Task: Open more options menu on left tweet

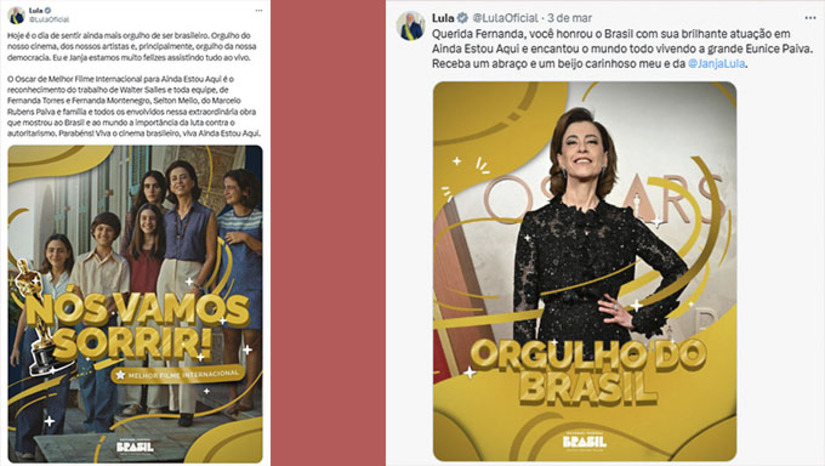Action: [258, 11]
